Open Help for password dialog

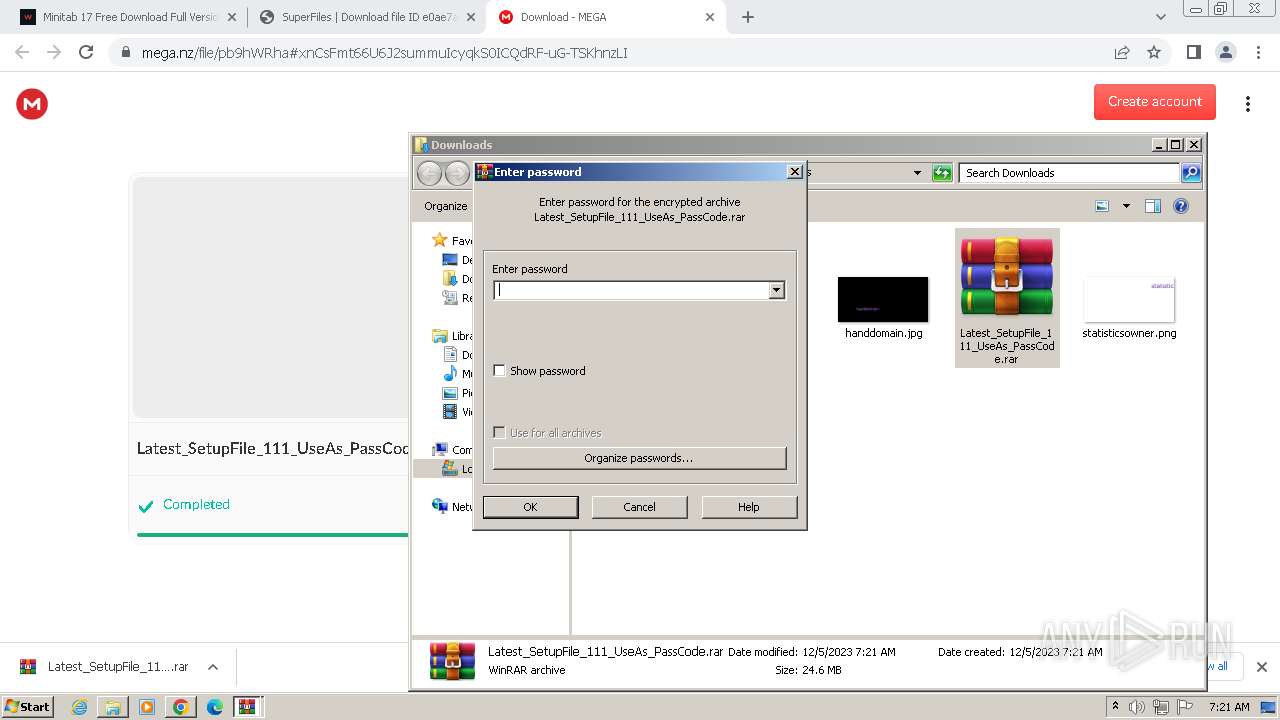(749, 507)
